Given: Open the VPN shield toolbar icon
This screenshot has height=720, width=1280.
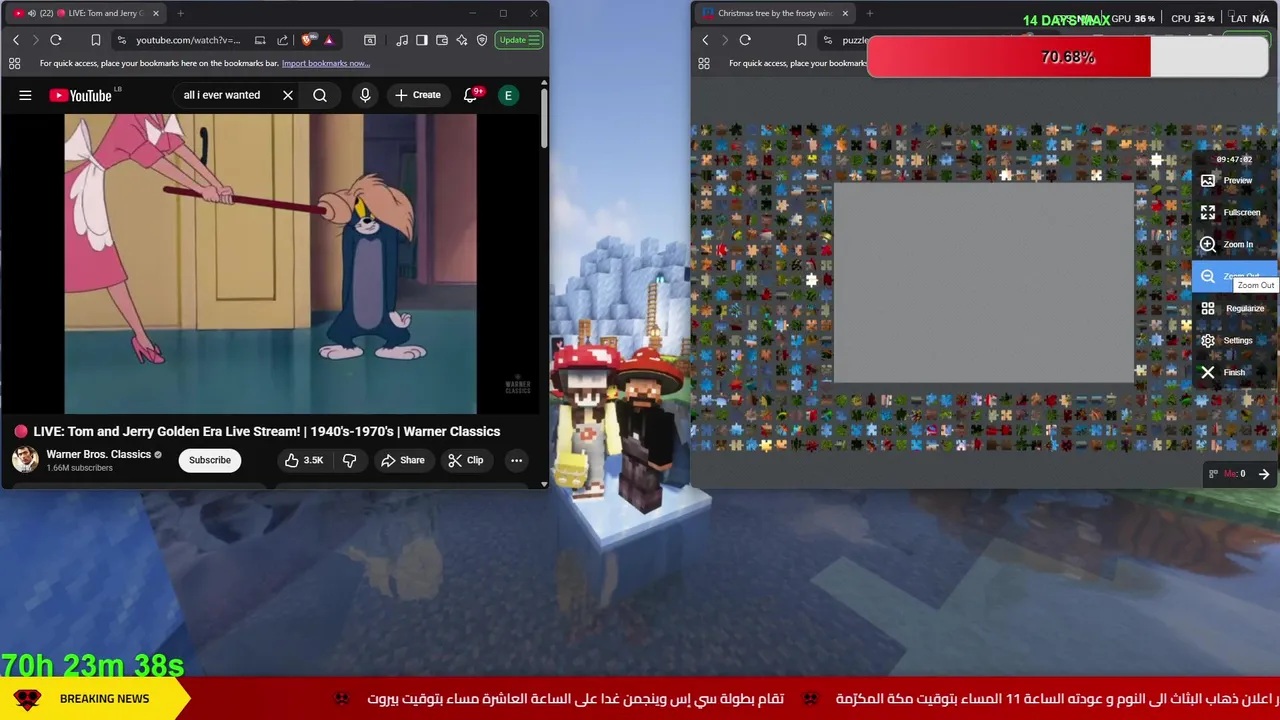Looking at the screenshot, I should click(482, 40).
